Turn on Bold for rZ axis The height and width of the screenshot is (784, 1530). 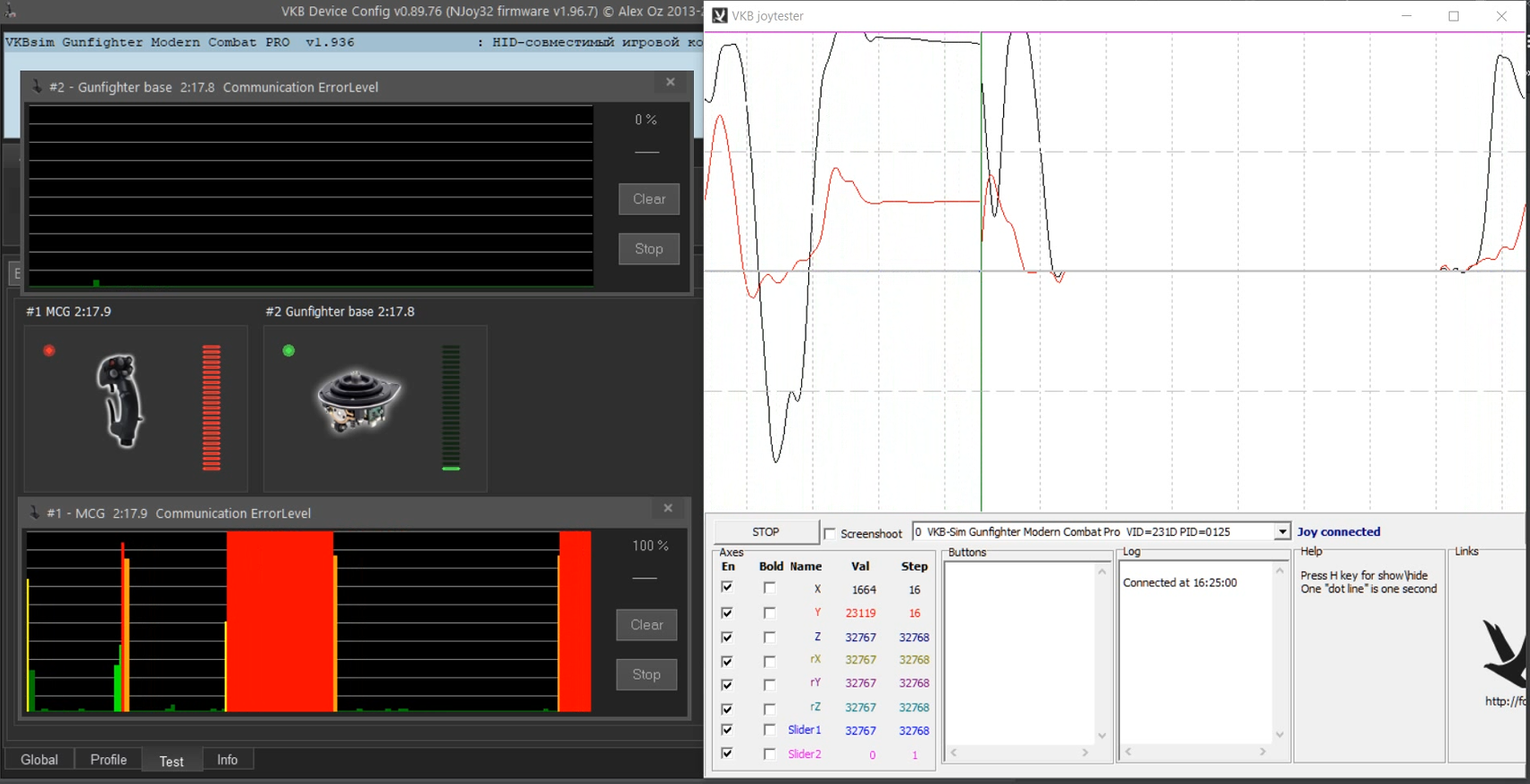pyautogui.click(x=769, y=708)
